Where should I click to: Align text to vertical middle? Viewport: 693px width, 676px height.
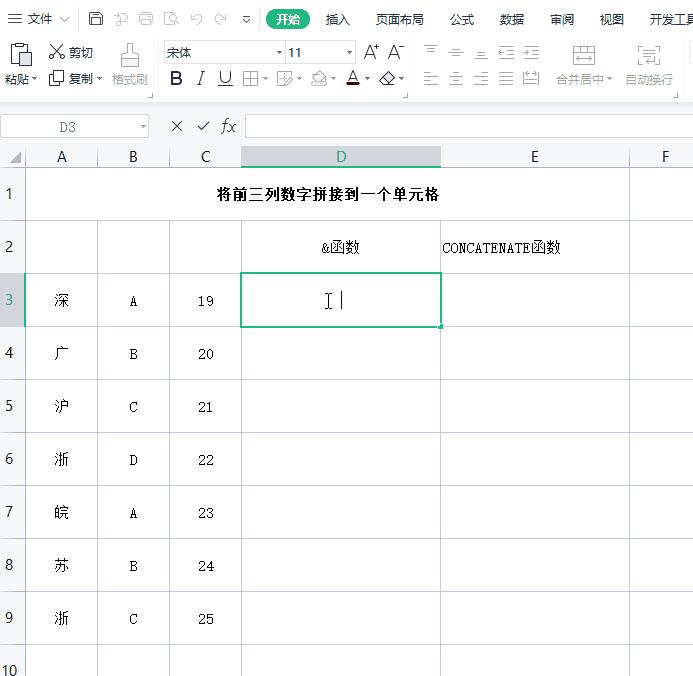point(456,52)
